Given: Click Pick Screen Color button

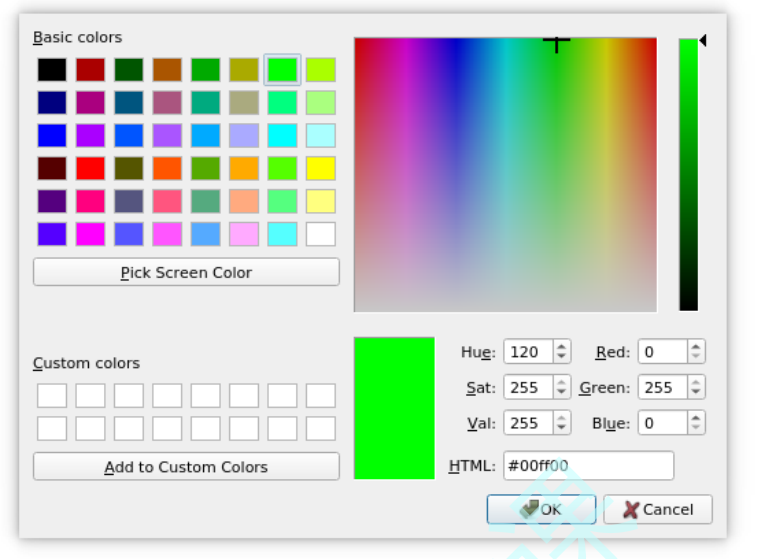Looking at the screenshot, I should pos(186,272).
